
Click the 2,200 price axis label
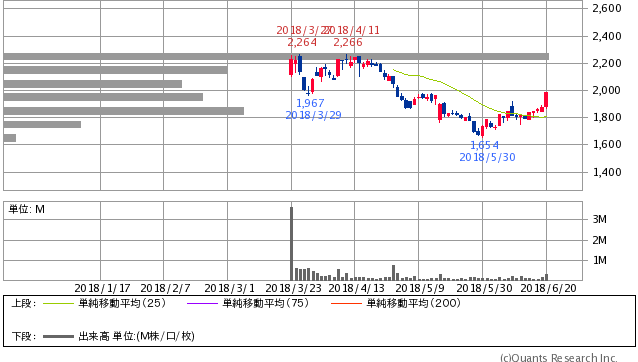coord(607,63)
